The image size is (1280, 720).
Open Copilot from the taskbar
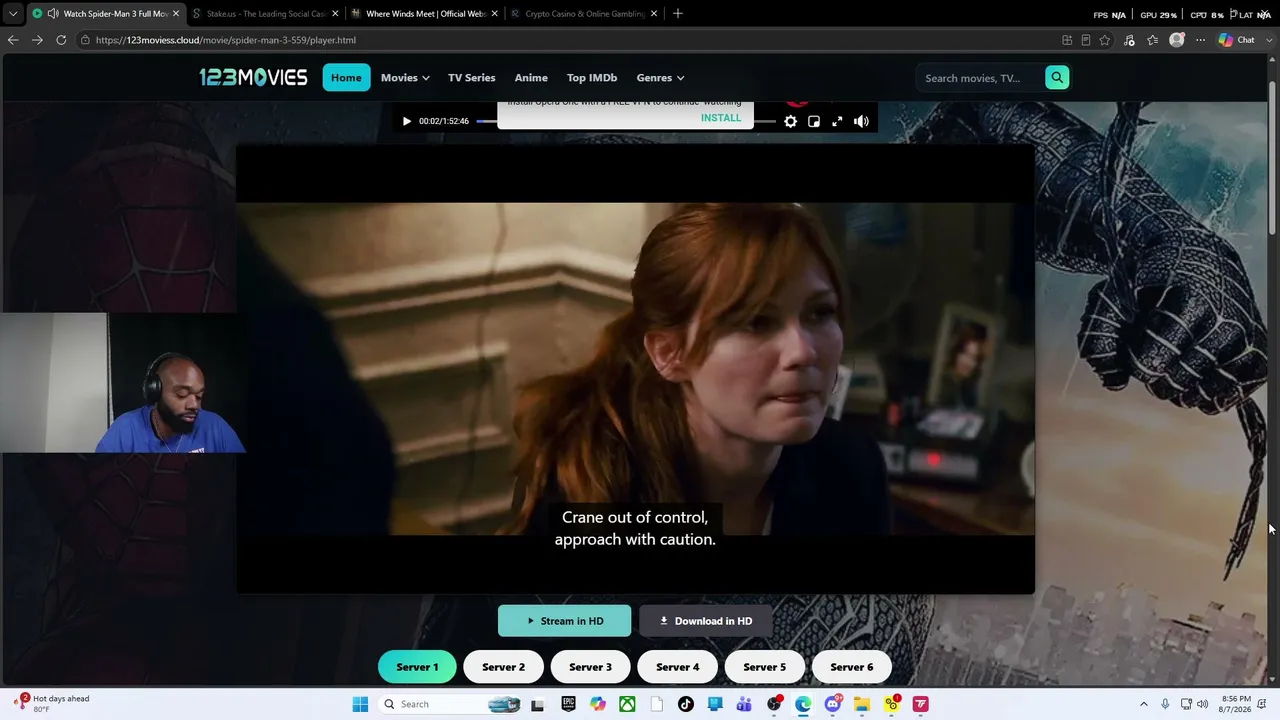[x=598, y=704]
